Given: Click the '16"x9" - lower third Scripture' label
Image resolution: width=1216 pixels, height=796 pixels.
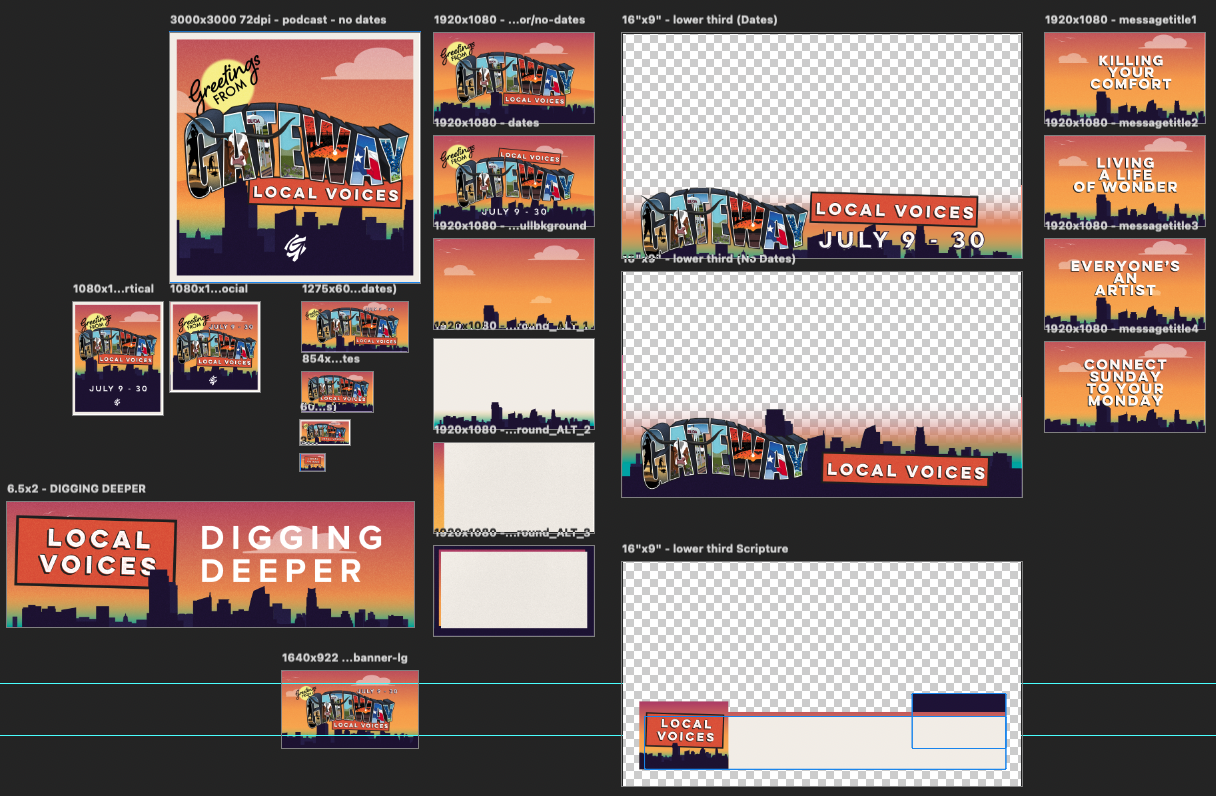Looking at the screenshot, I should (x=705, y=549).
